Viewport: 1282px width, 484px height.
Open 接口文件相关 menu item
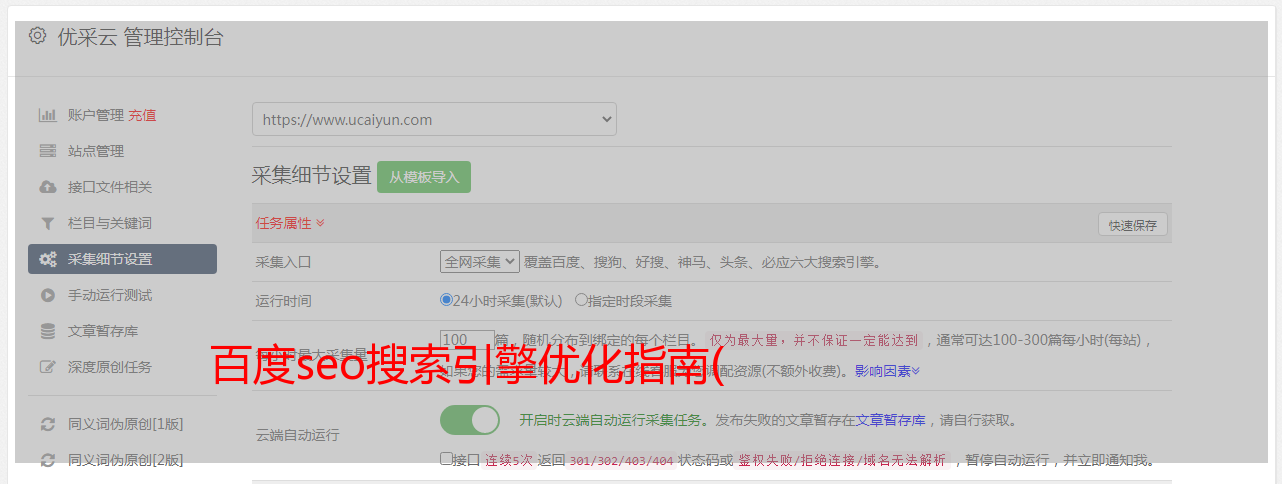(x=110, y=187)
